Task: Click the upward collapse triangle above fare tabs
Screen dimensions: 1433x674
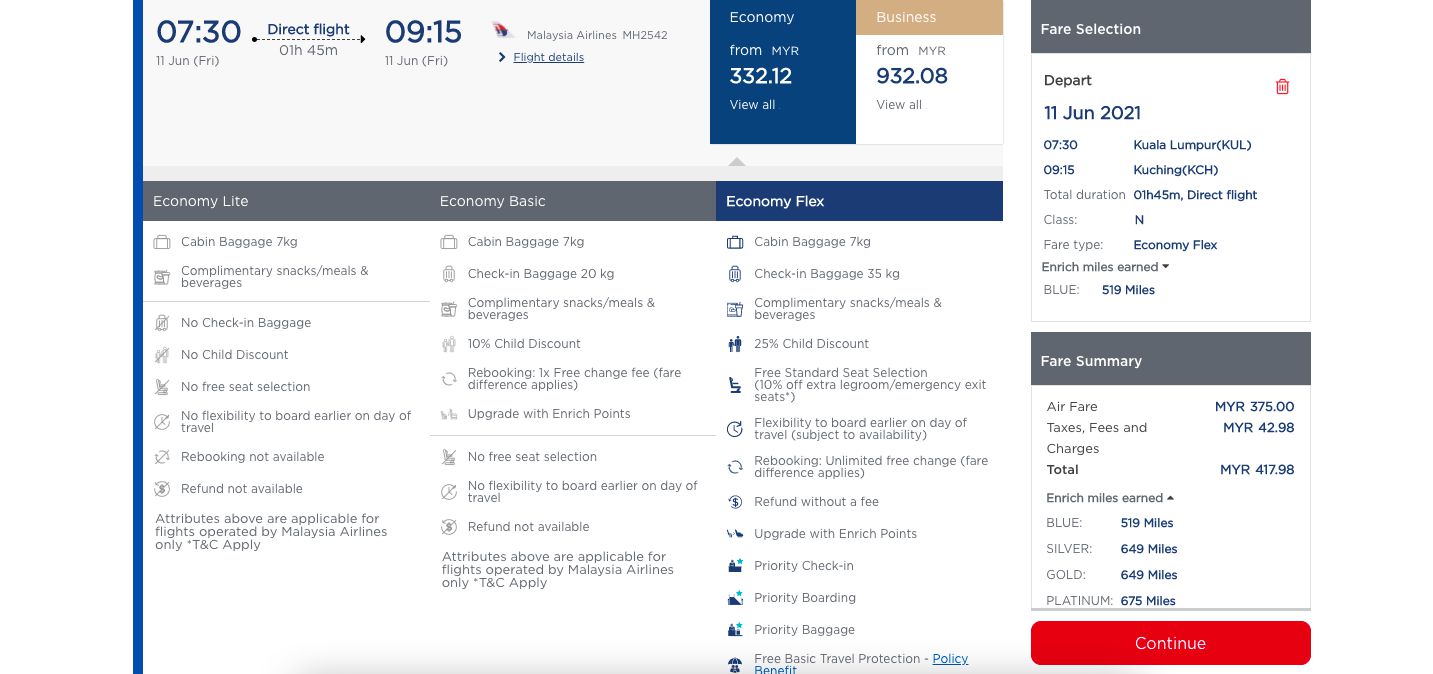Action: point(737,161)
